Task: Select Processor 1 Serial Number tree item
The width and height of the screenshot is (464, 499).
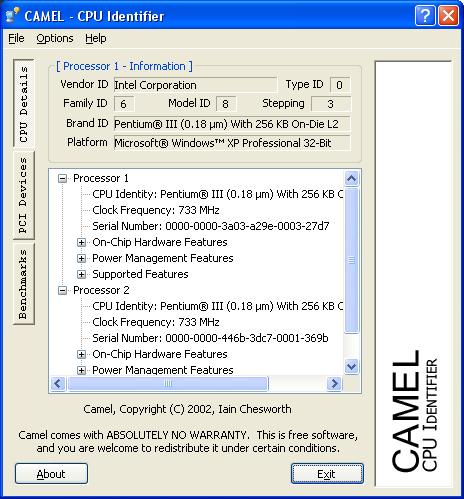Action: coord(211,226)
